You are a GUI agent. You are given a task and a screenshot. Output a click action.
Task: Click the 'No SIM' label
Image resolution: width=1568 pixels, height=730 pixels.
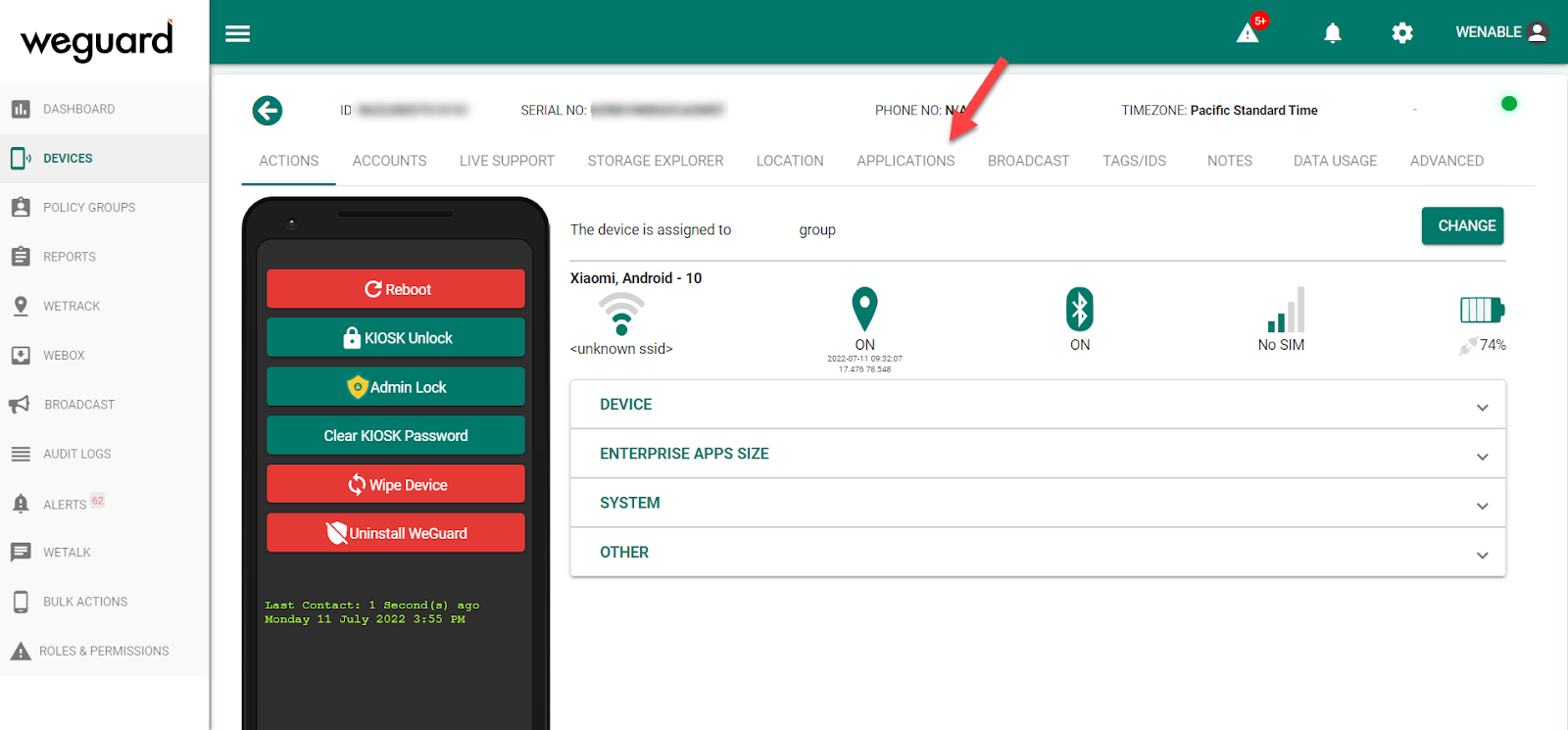pos(1281,345)
